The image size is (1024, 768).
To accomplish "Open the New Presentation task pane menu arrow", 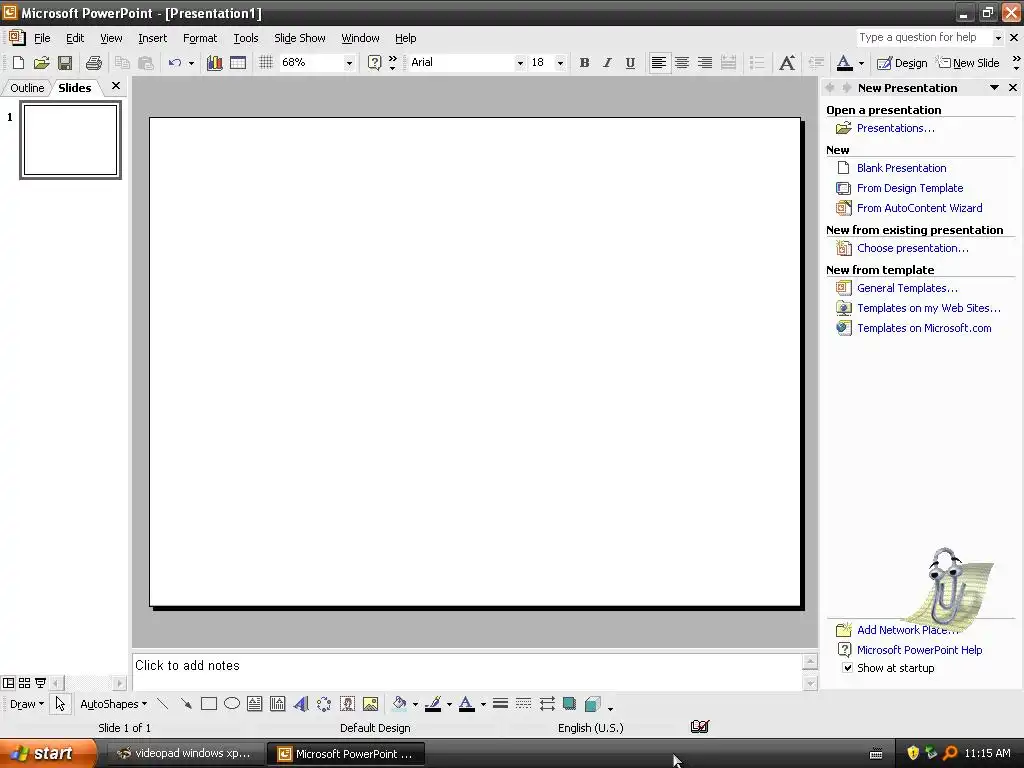I will (994, 88).
